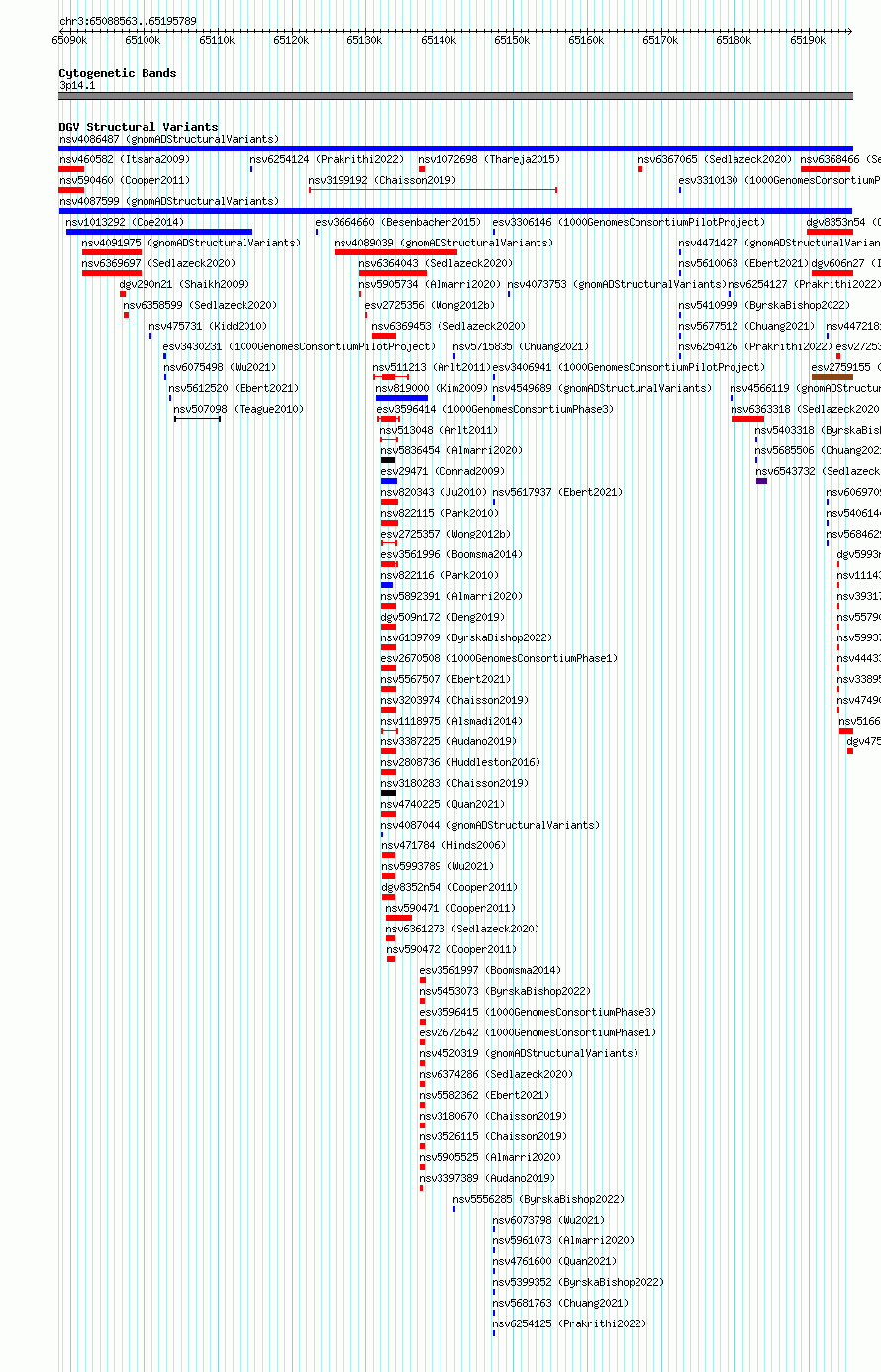
Task: Click nsv820343 (Ju2010) label
Action: coord(434,492)
